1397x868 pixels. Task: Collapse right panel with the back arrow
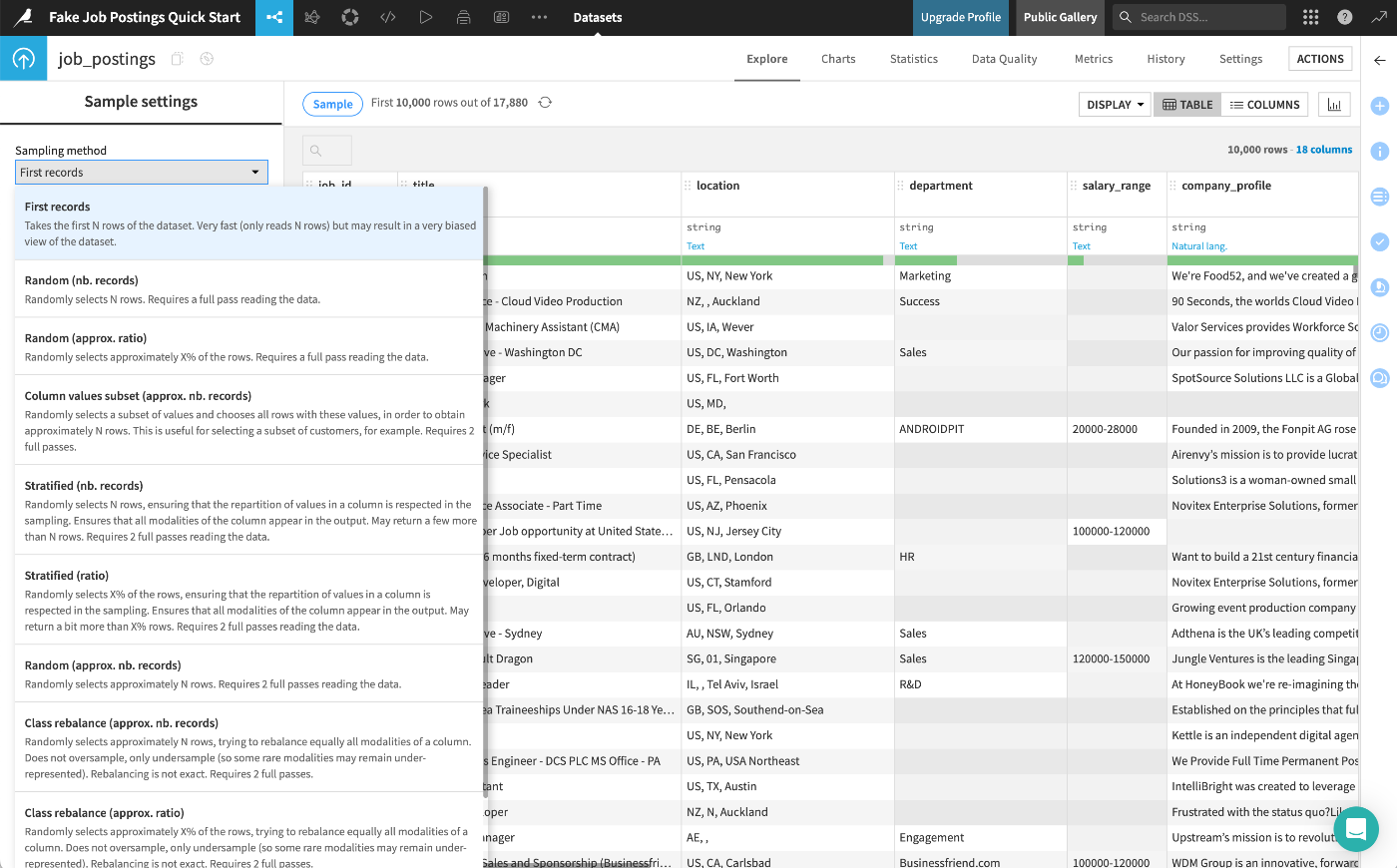click(x=1380, y=60)
